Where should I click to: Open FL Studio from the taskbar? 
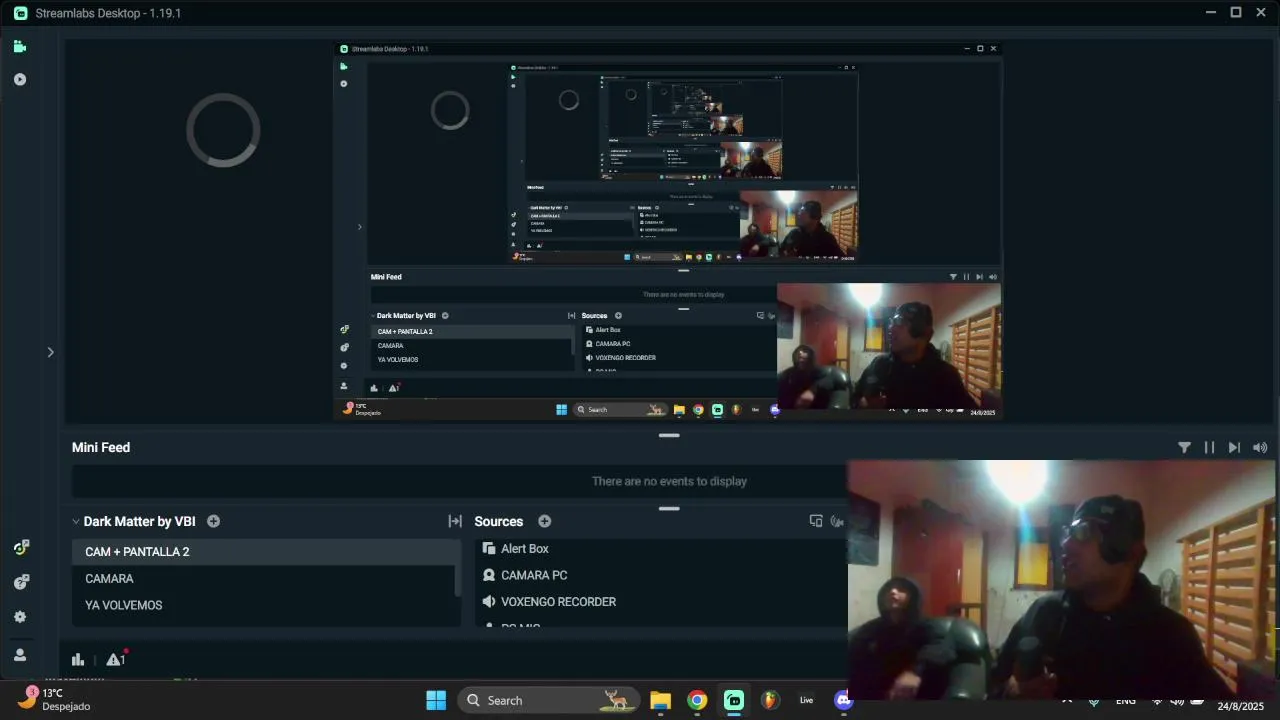(769, 700)
